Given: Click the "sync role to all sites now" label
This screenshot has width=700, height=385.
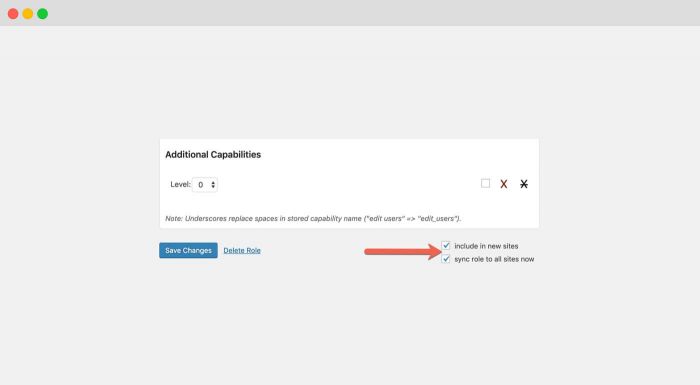Looking at the screenshot, I should click(x=494, y=259).
